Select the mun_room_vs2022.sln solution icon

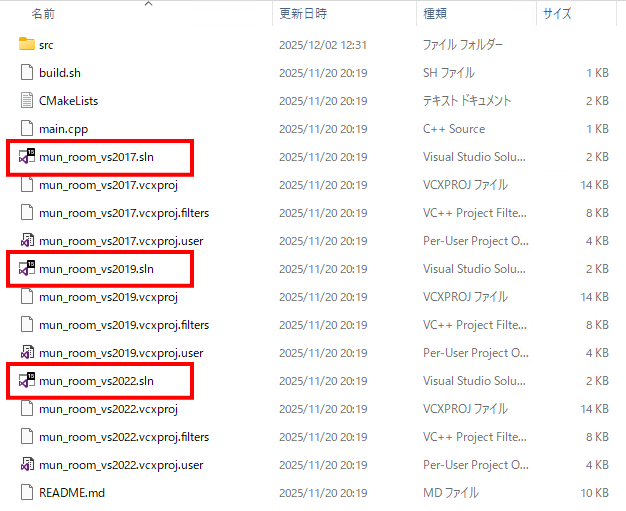point(27,381)
